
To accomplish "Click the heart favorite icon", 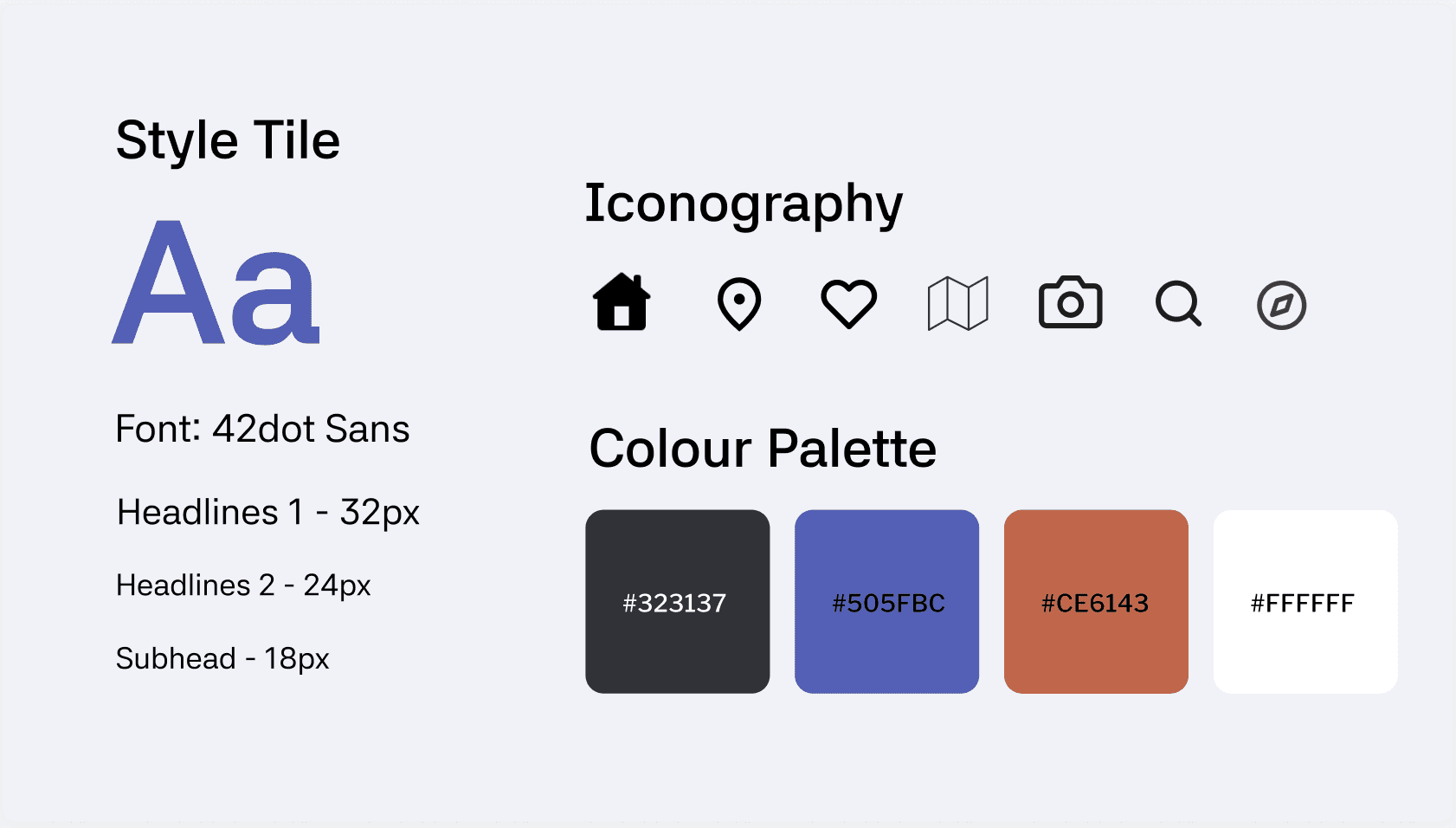I will (848, 304).
